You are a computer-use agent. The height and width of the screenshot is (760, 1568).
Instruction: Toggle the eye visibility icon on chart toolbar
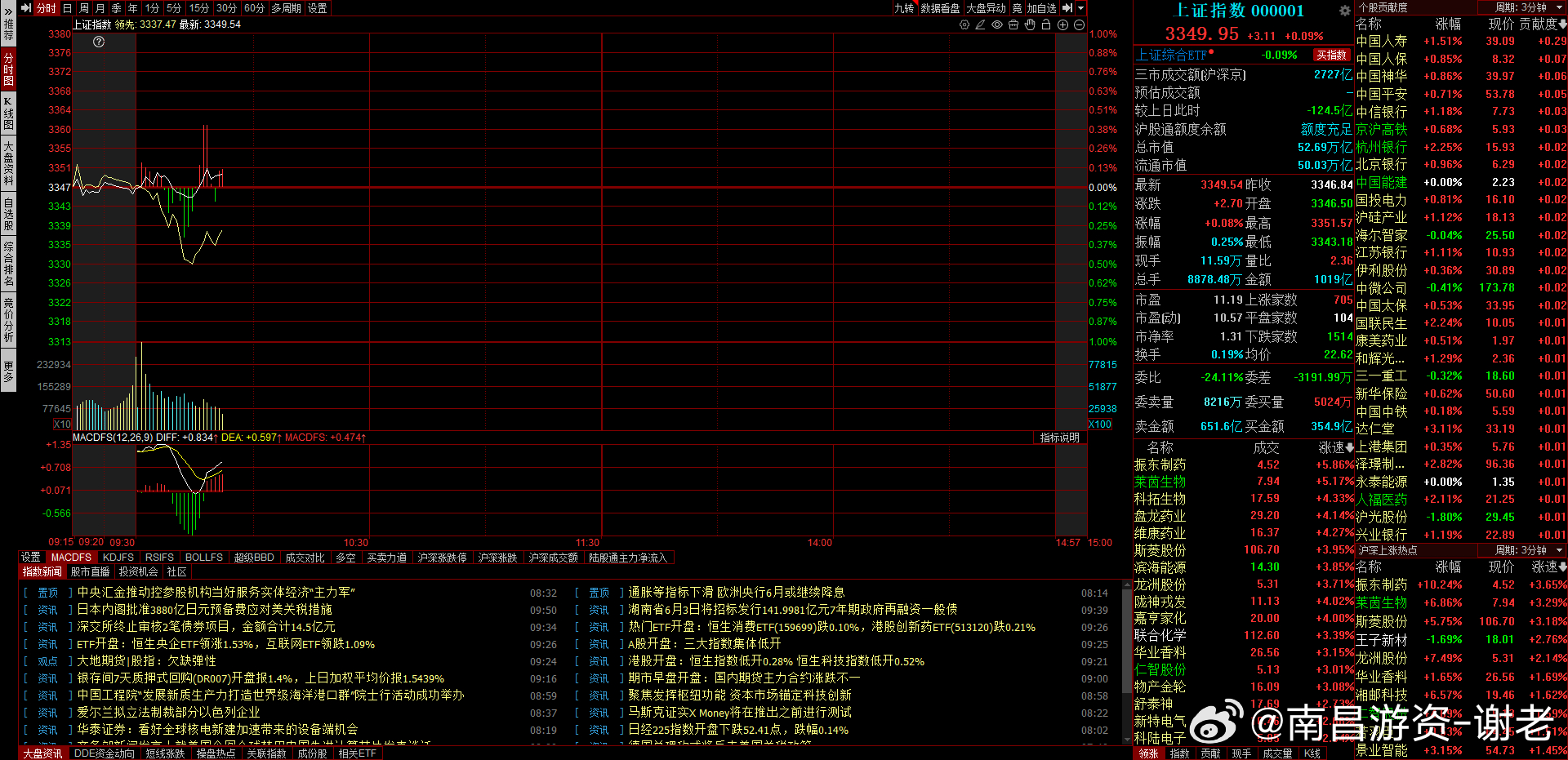tap(997, 25)
